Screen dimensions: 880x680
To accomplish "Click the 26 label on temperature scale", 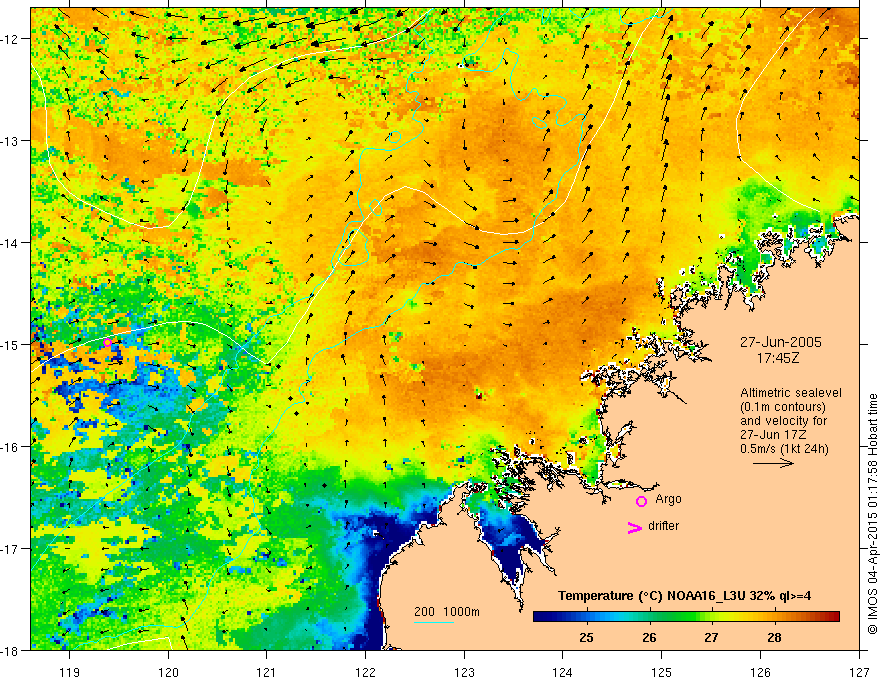I will click(x=649, y=637).
